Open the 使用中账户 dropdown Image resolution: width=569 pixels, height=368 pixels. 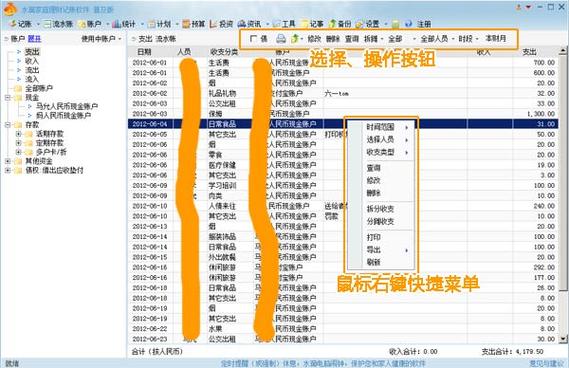click(x=101, y=38)
